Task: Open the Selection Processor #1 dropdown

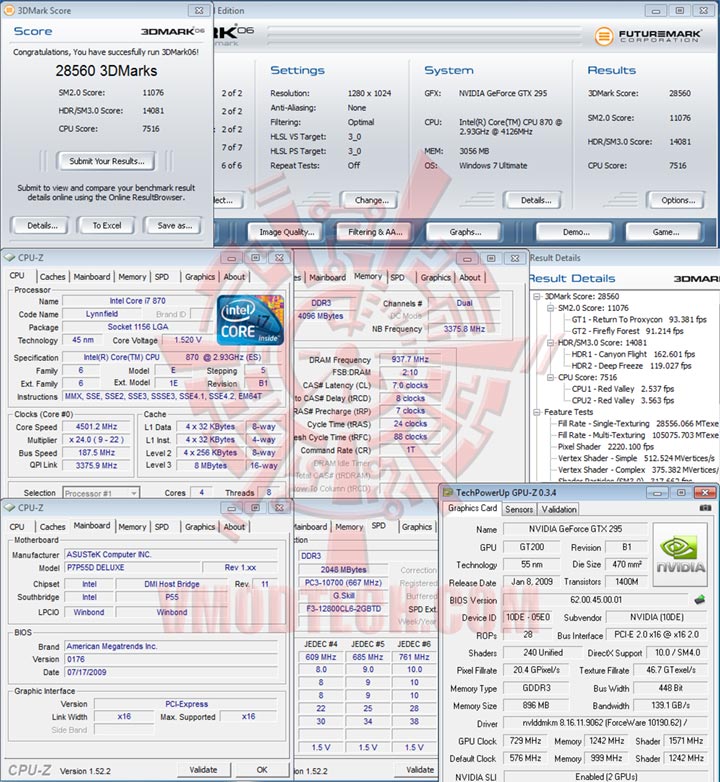Action: 100,493
